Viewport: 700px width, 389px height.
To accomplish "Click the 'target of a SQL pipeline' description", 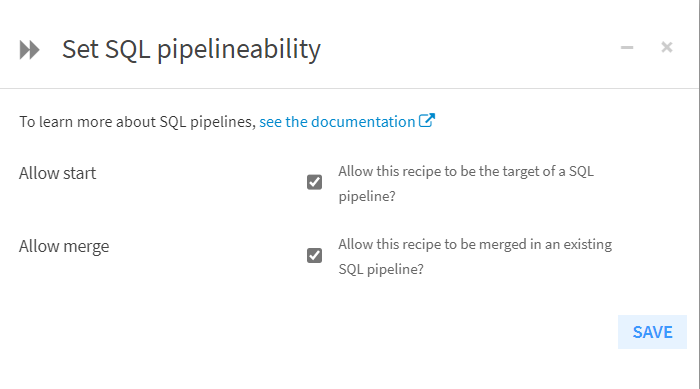I will pyautogui.click(x=466, y=184).
